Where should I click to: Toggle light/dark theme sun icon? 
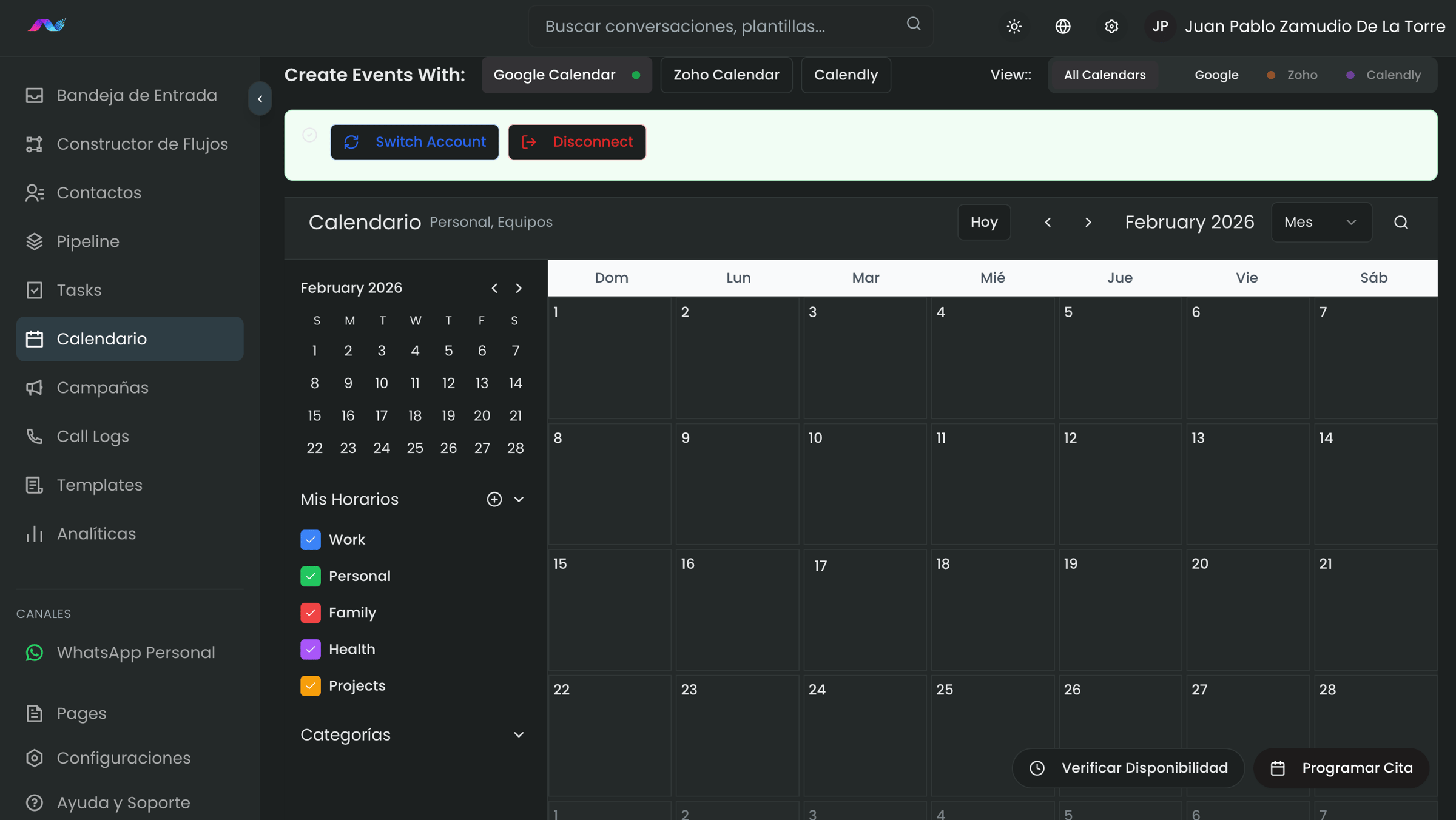1014,26
